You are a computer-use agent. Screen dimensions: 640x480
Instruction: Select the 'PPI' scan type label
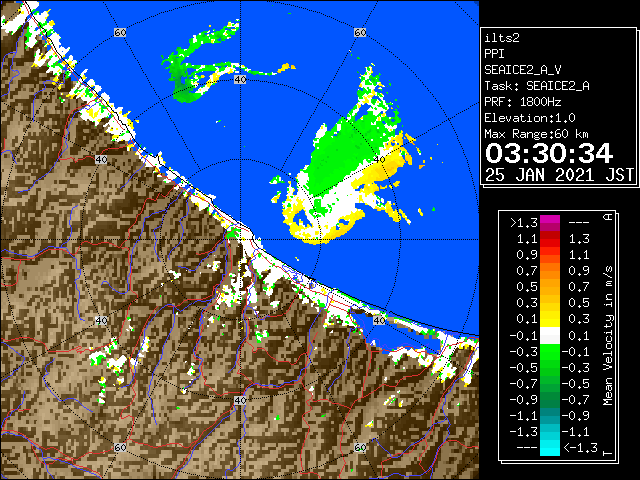494,54
